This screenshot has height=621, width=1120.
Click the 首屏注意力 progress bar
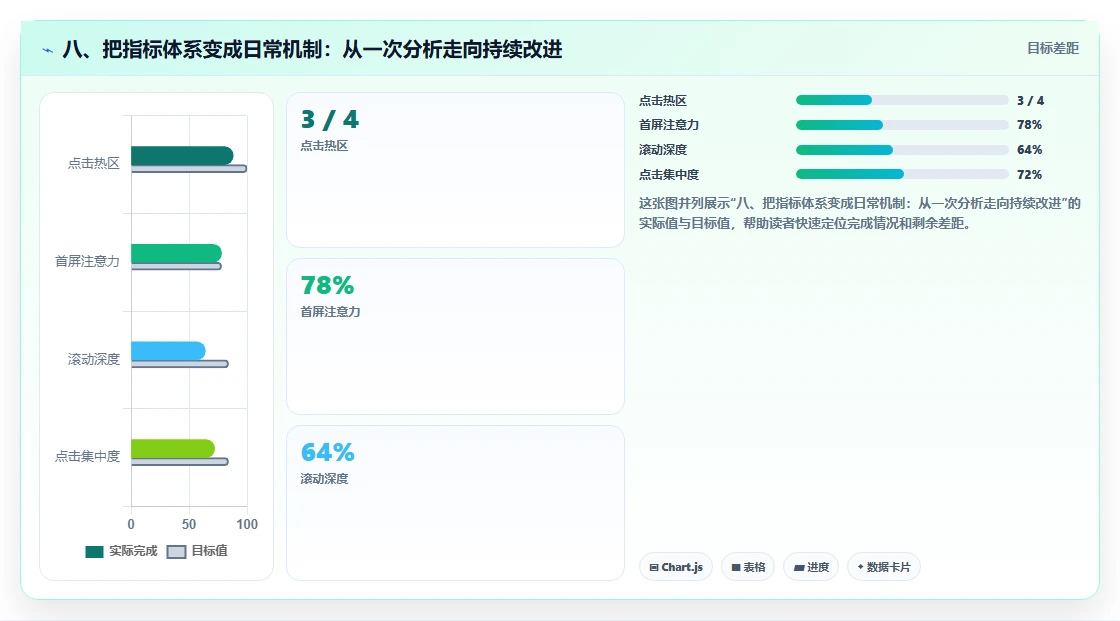pos(902,125)
